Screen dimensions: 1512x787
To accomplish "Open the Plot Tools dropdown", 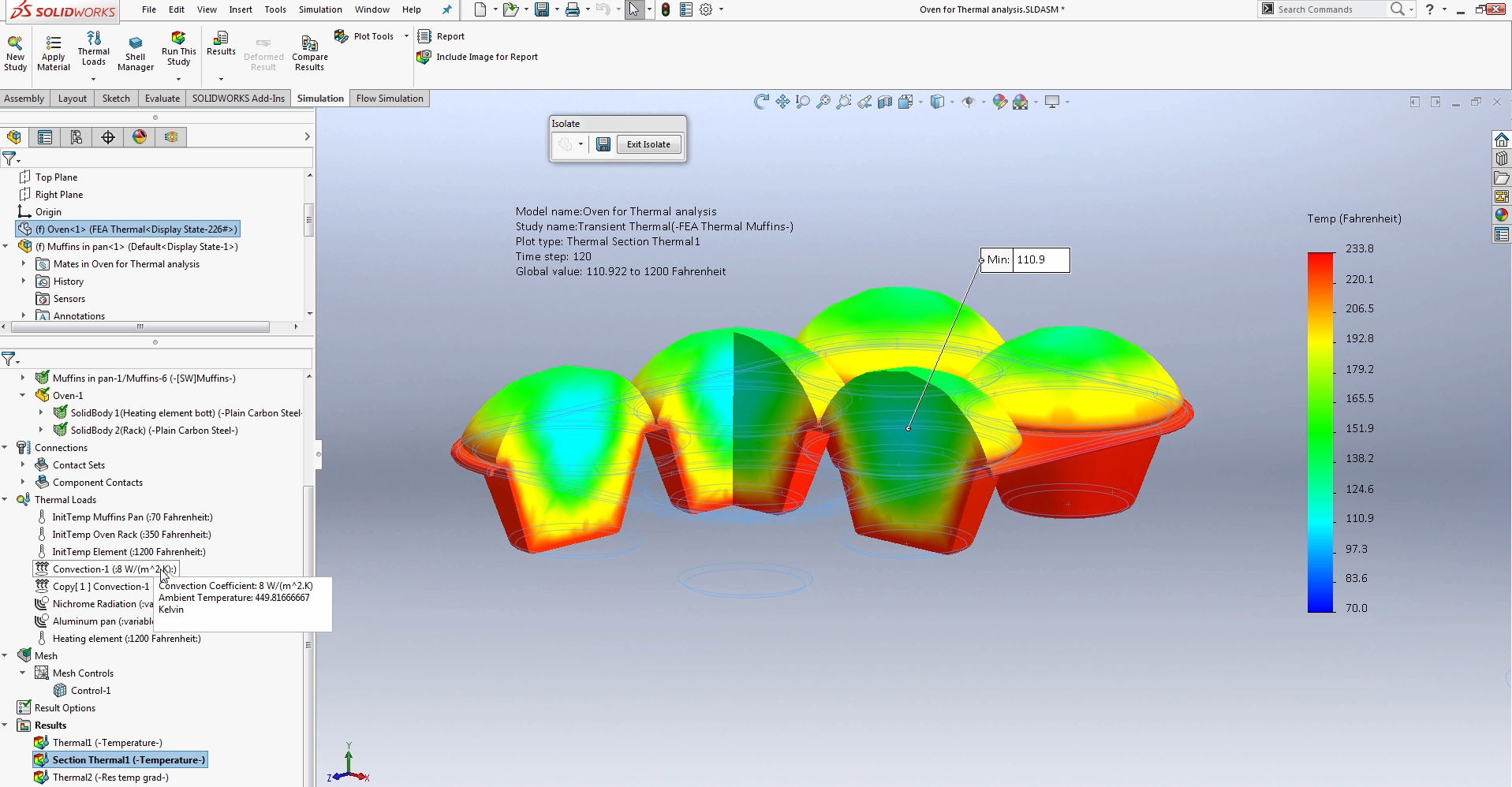I will point(405,36).
